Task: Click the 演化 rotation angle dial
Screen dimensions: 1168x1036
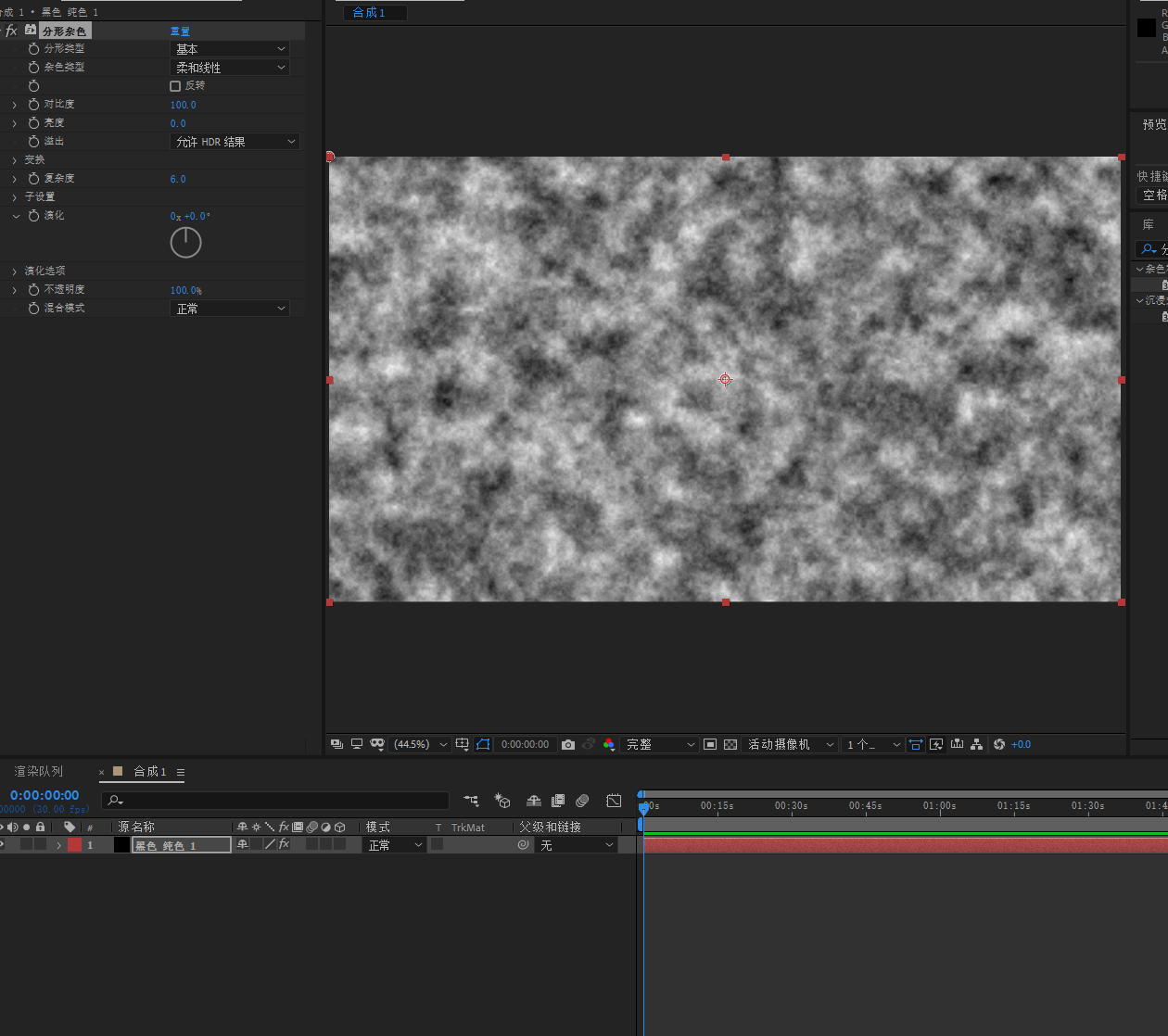Action: (x=185, y=243)
